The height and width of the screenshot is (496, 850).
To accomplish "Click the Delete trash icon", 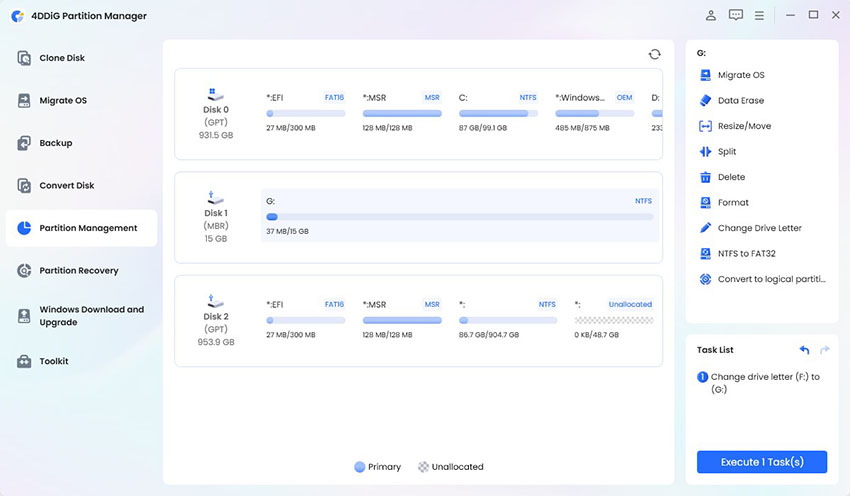I will coord(705,177).
